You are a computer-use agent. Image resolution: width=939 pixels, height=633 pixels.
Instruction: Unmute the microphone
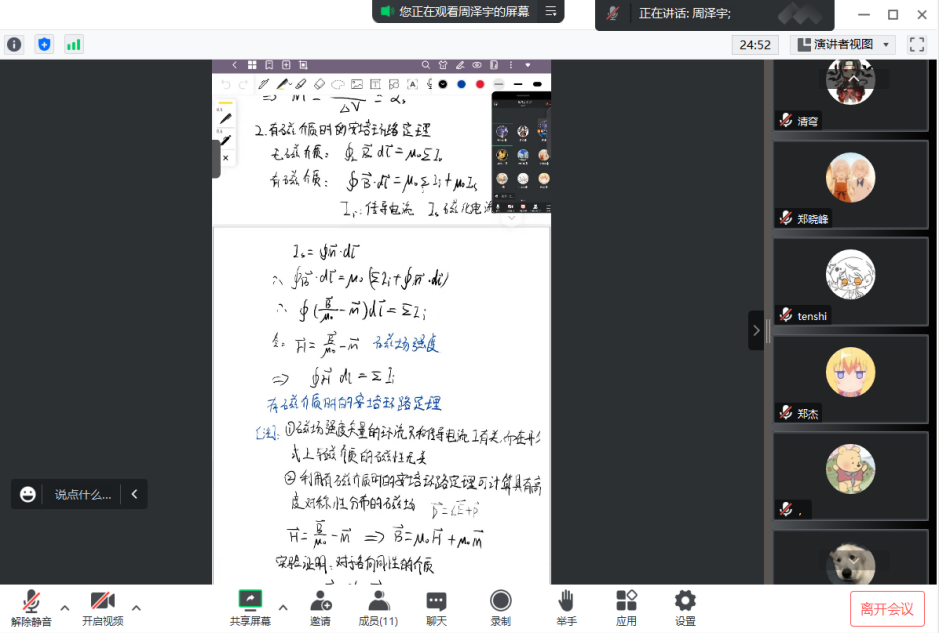[31, 606]
